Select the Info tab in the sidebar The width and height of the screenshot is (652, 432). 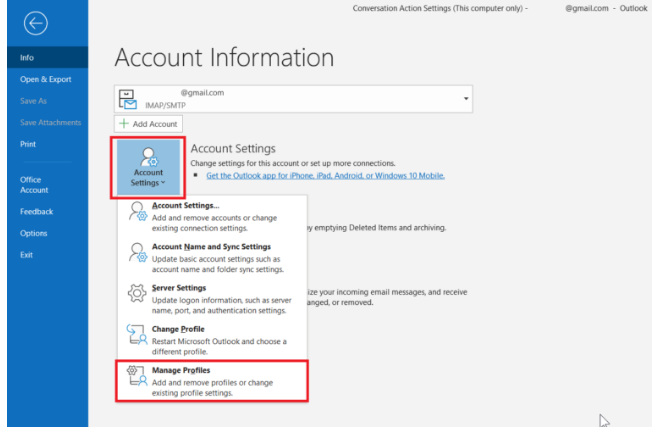click(47, 57)
